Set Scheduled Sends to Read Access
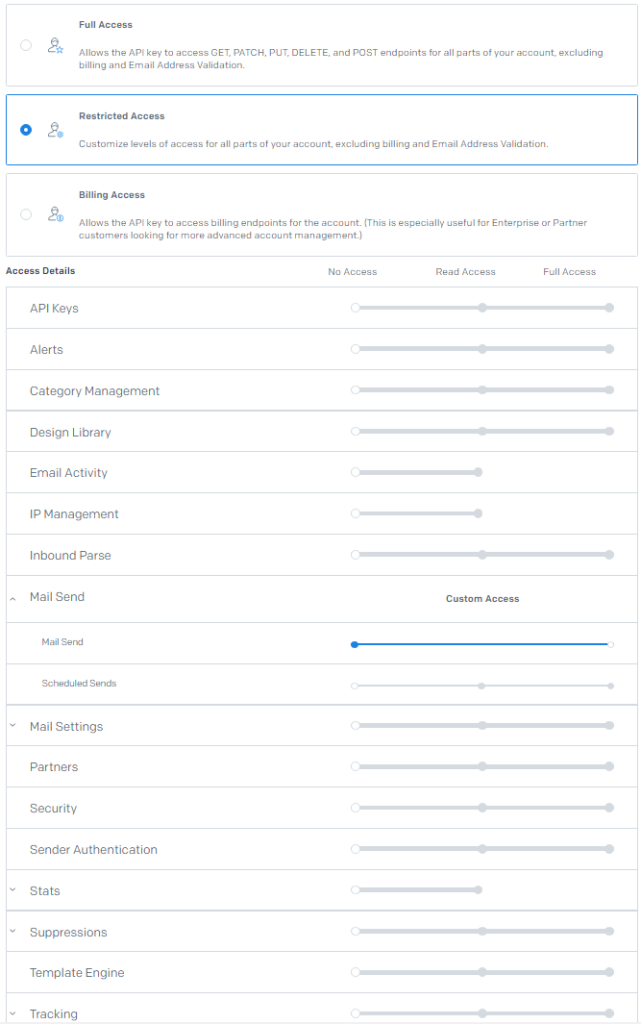Screen dimensions: 641x1024 (x=482, y=686)
